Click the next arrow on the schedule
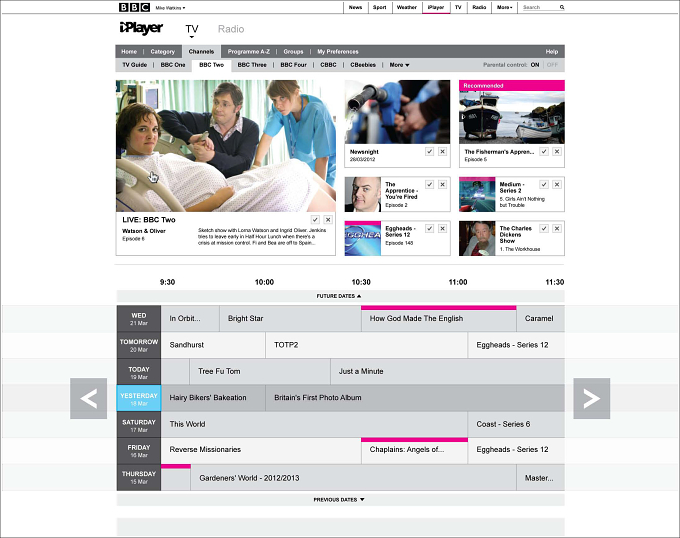 coord(592,398)
